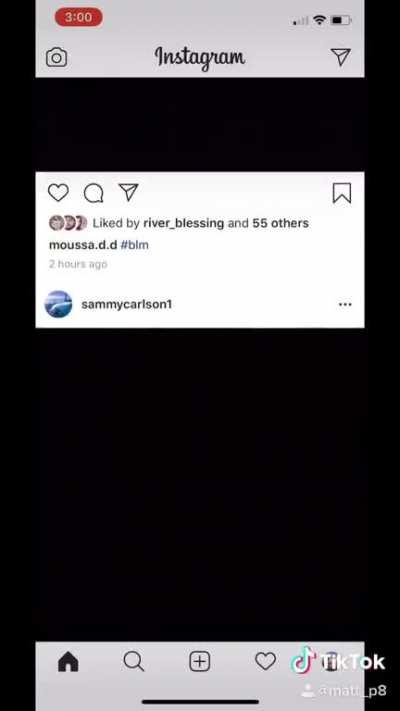This screenshot has width=400, height=711.
Task: Go to Home tab in bottom bar
Action: point(68,662)
